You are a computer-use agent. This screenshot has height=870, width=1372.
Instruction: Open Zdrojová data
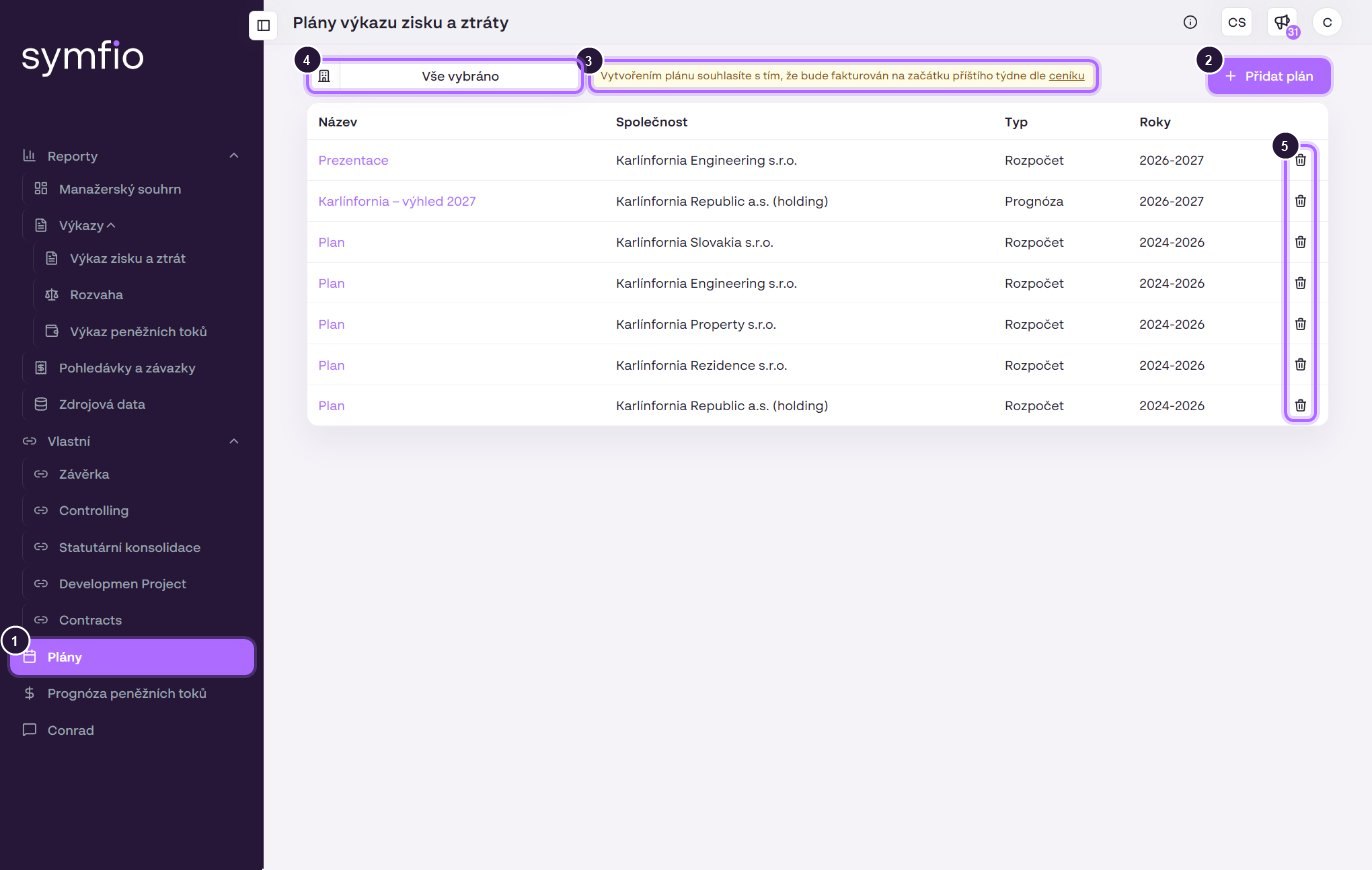coord(102,404)
